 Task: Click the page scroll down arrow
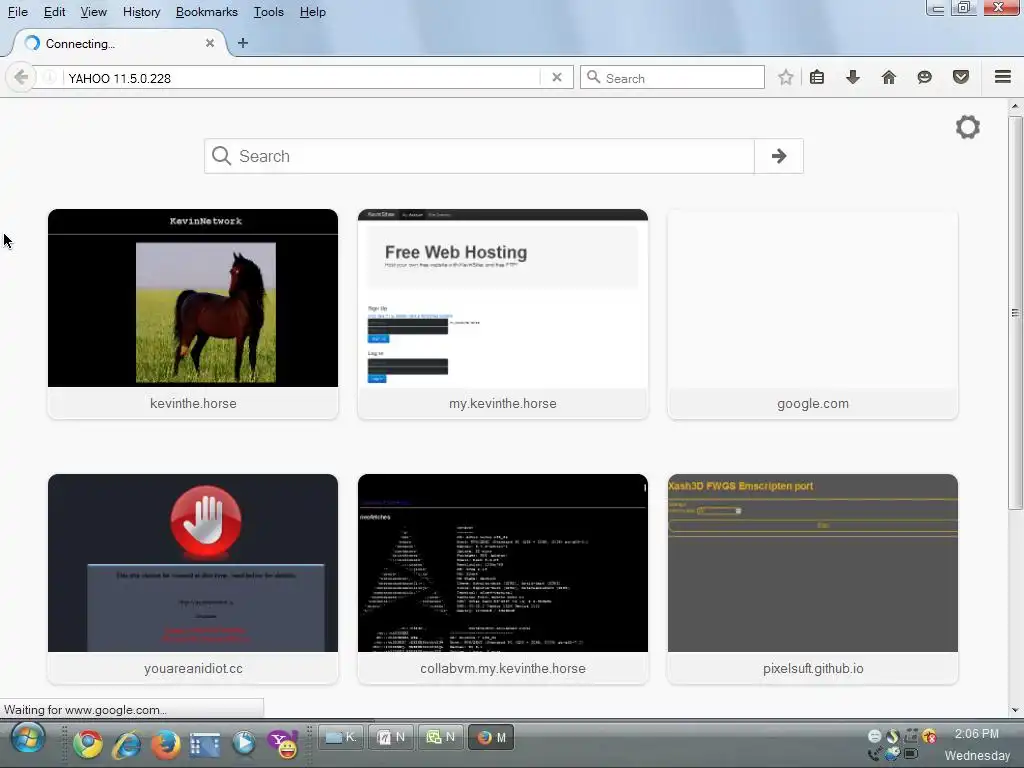coord(1015,710)
